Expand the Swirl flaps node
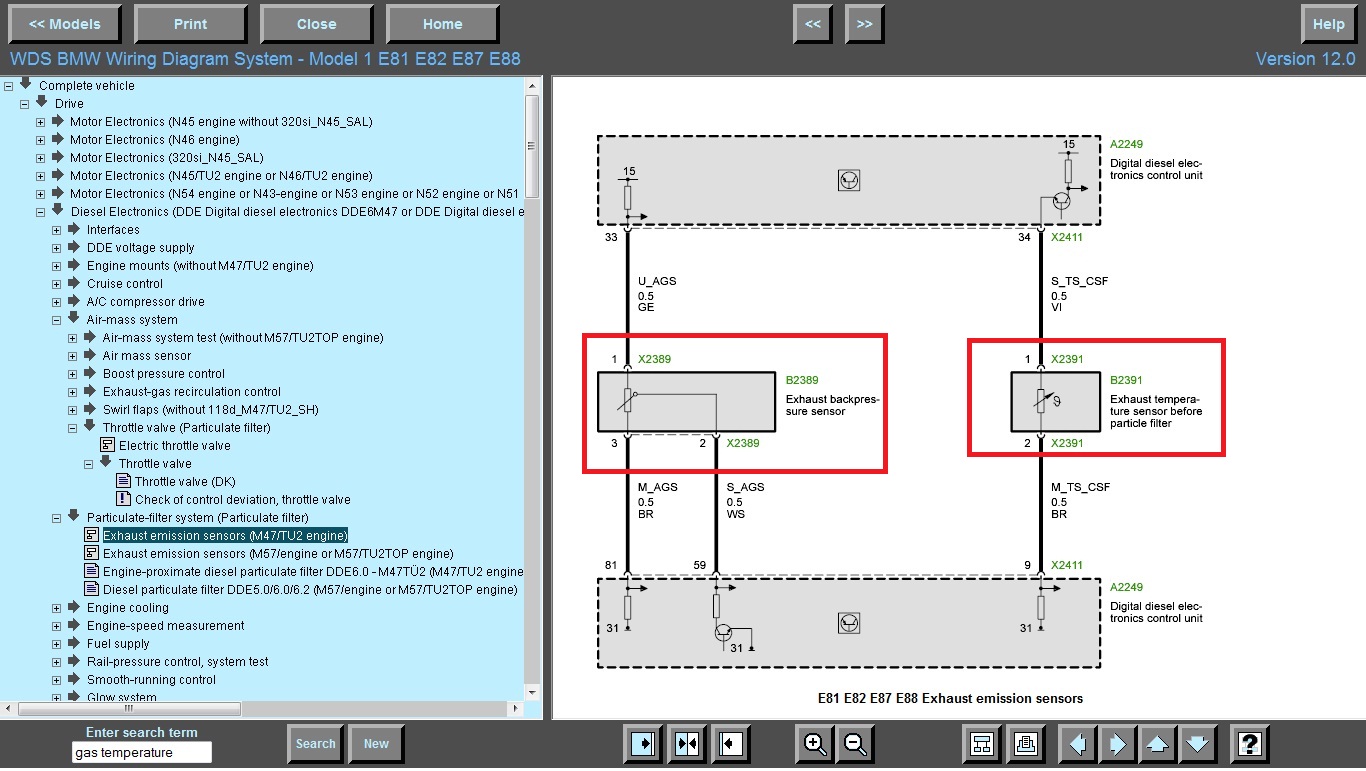This screenshot has height=771, width=1366. [x=73, y=410]
